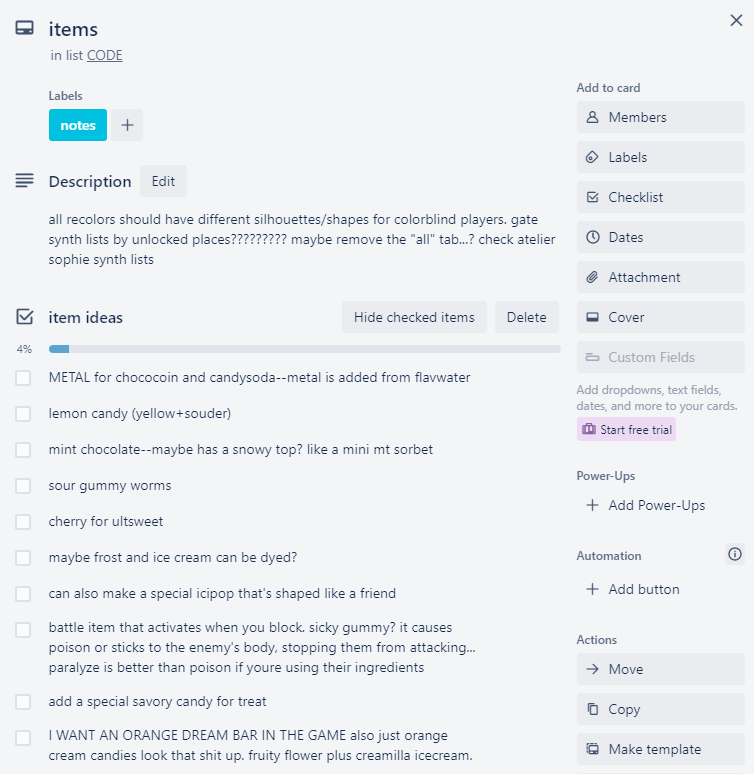Add an Attachment using the paperclip button
Viewport: 754px width, 774px height.
tap(660, 277)
